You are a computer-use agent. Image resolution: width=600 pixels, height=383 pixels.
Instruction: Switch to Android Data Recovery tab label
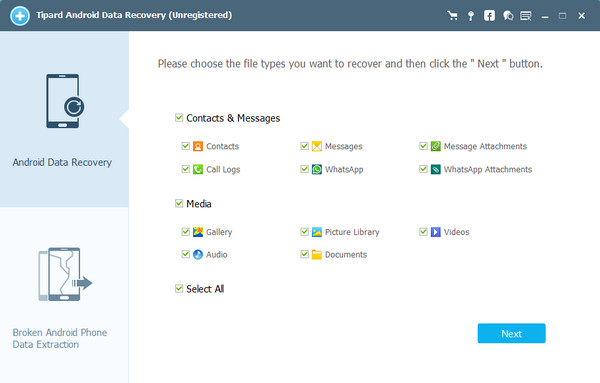click(x=62, y=162)
